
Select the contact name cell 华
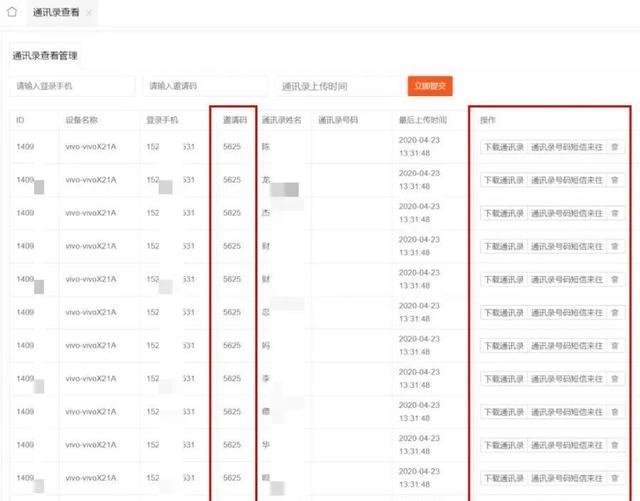tap(266, 445)
